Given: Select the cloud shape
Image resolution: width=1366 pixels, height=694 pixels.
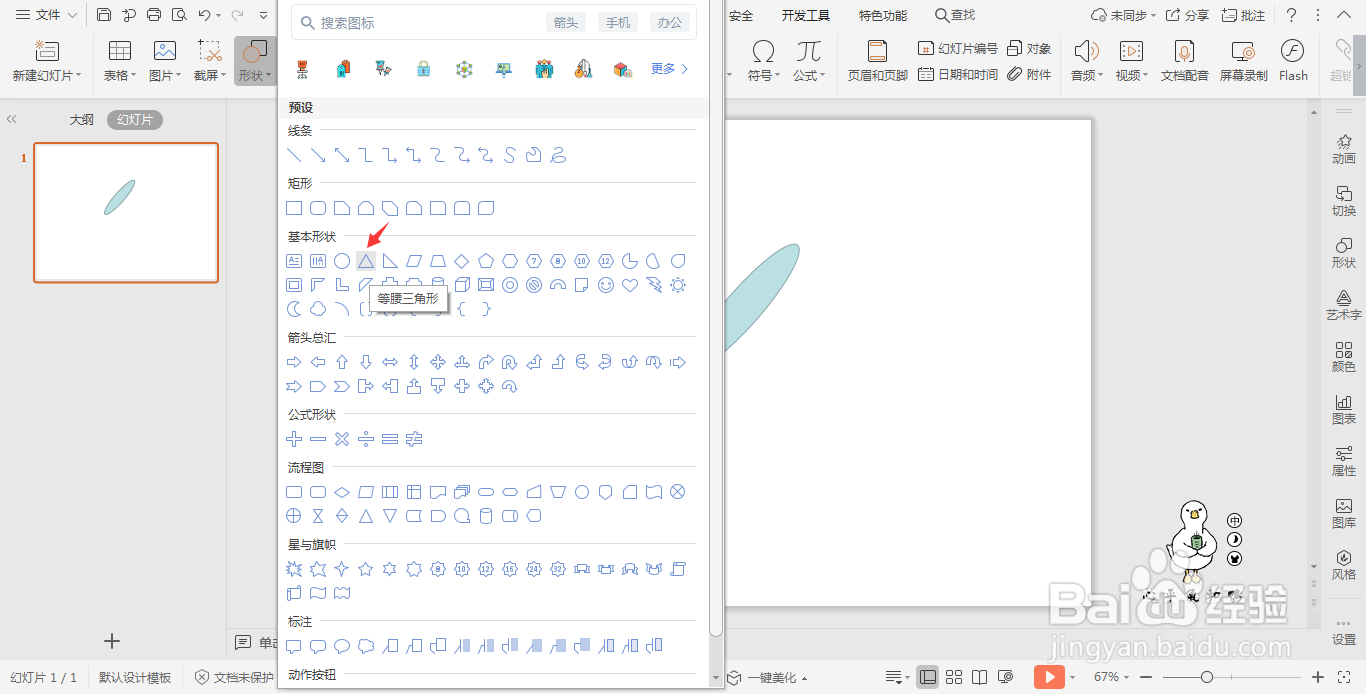Looking at the screenshot, I should (x=318, y=309).
